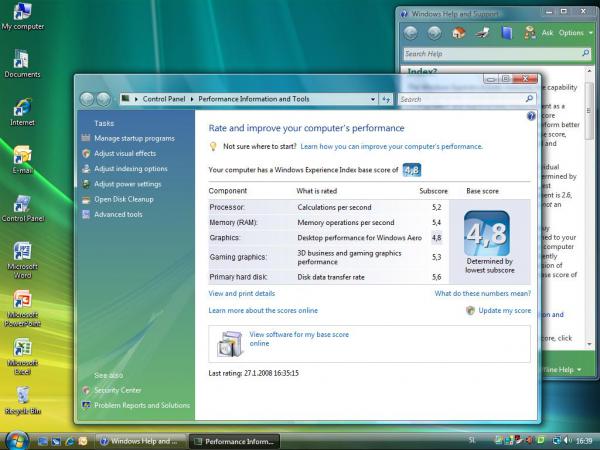The image size is (600, 450).
Task: Click Update my score link
Action: point(504,311)
